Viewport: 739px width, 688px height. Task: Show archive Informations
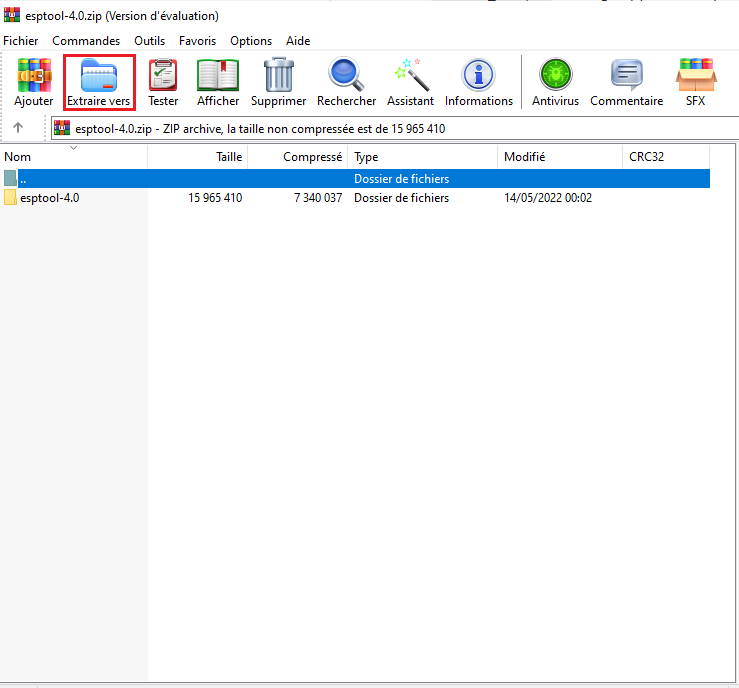pos(479,82)
